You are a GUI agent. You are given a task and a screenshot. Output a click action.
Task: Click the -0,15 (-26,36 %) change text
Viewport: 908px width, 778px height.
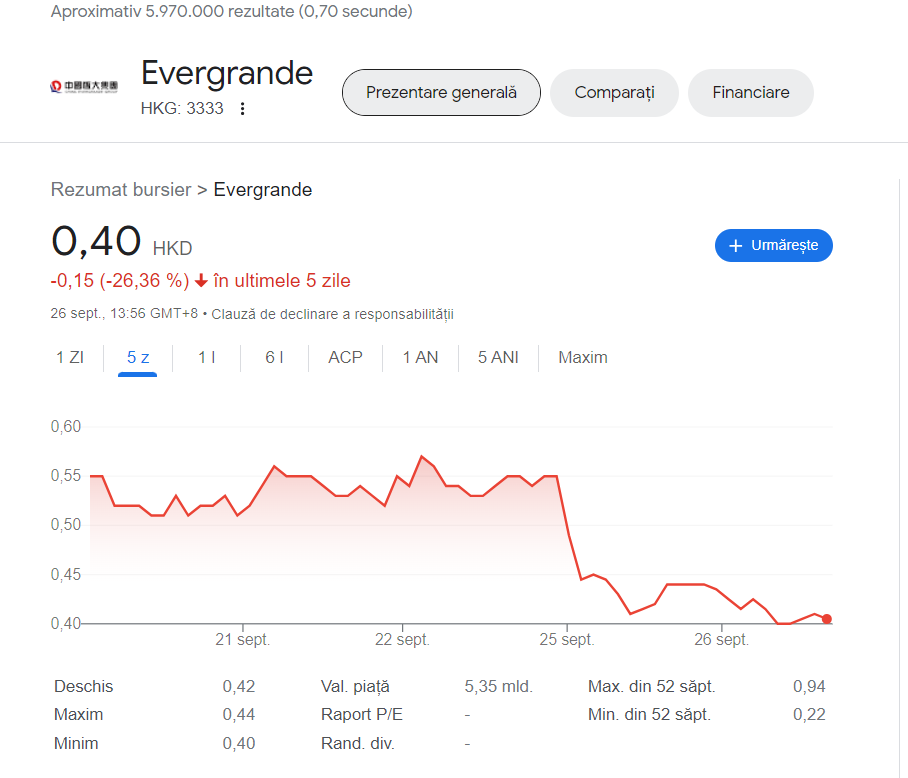coord(120,281)
